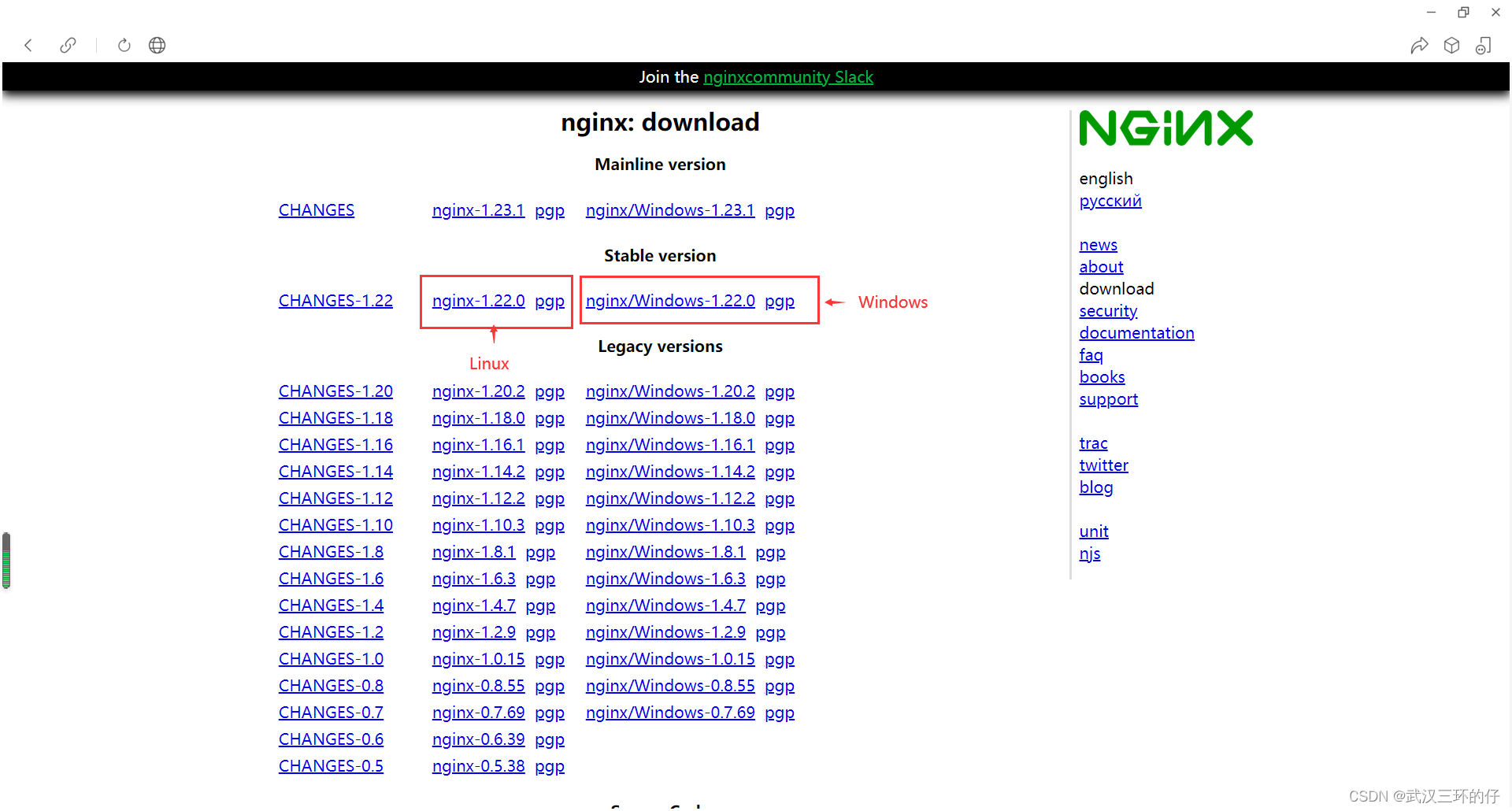Open the security page
This screenshot has height=811, width=1512.
[x=1108, y=311]
